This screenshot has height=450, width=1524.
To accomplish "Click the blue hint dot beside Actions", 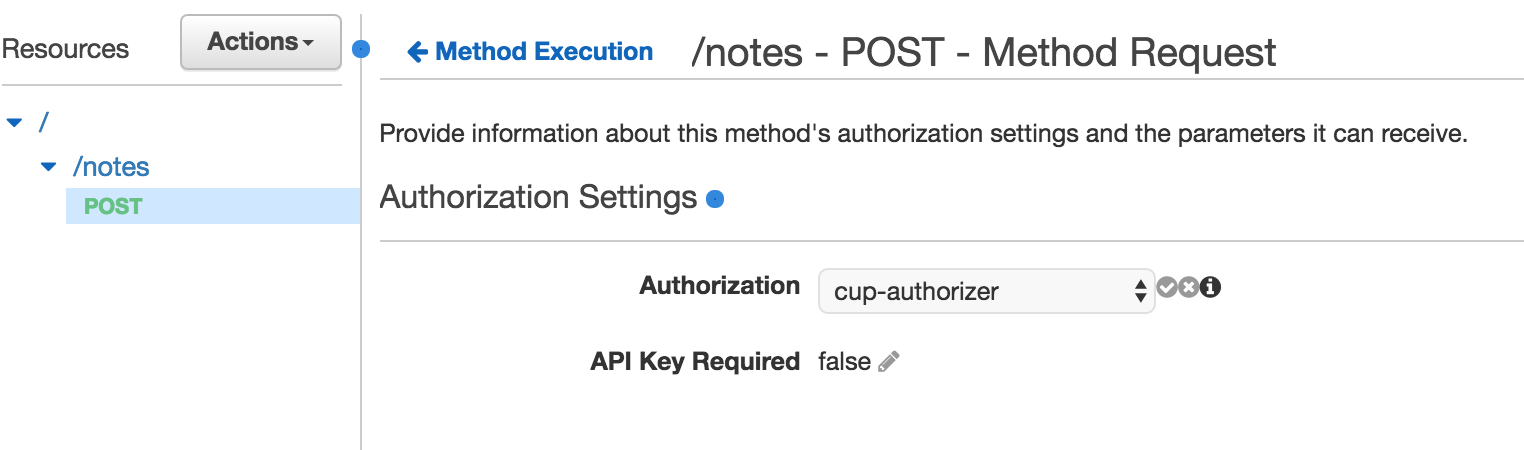I will click(x=362, y=48).
